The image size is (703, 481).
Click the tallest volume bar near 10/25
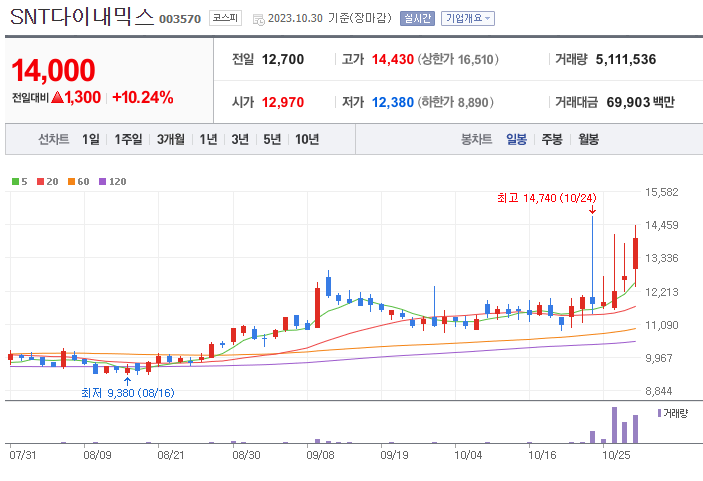click(x=614, y=425)
